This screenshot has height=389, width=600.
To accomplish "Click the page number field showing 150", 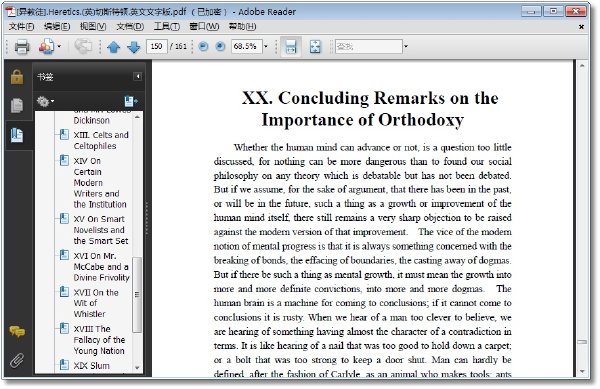I will 156,47.
